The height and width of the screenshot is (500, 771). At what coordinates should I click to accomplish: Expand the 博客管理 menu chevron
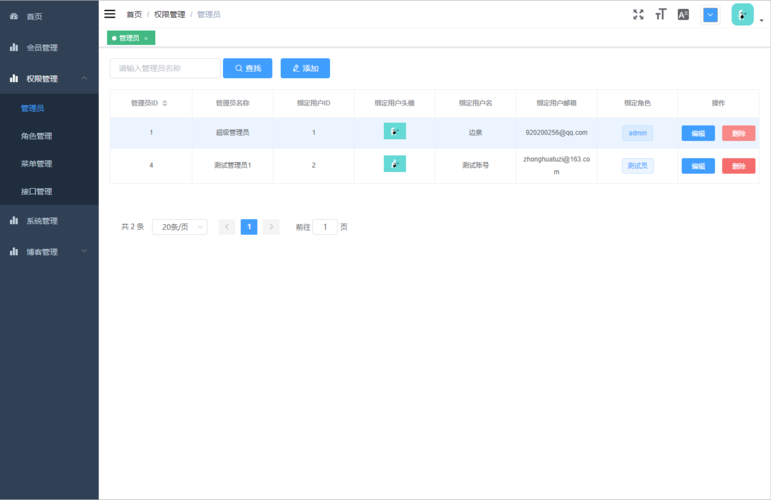pyautogui.click(x=84, y=251)
